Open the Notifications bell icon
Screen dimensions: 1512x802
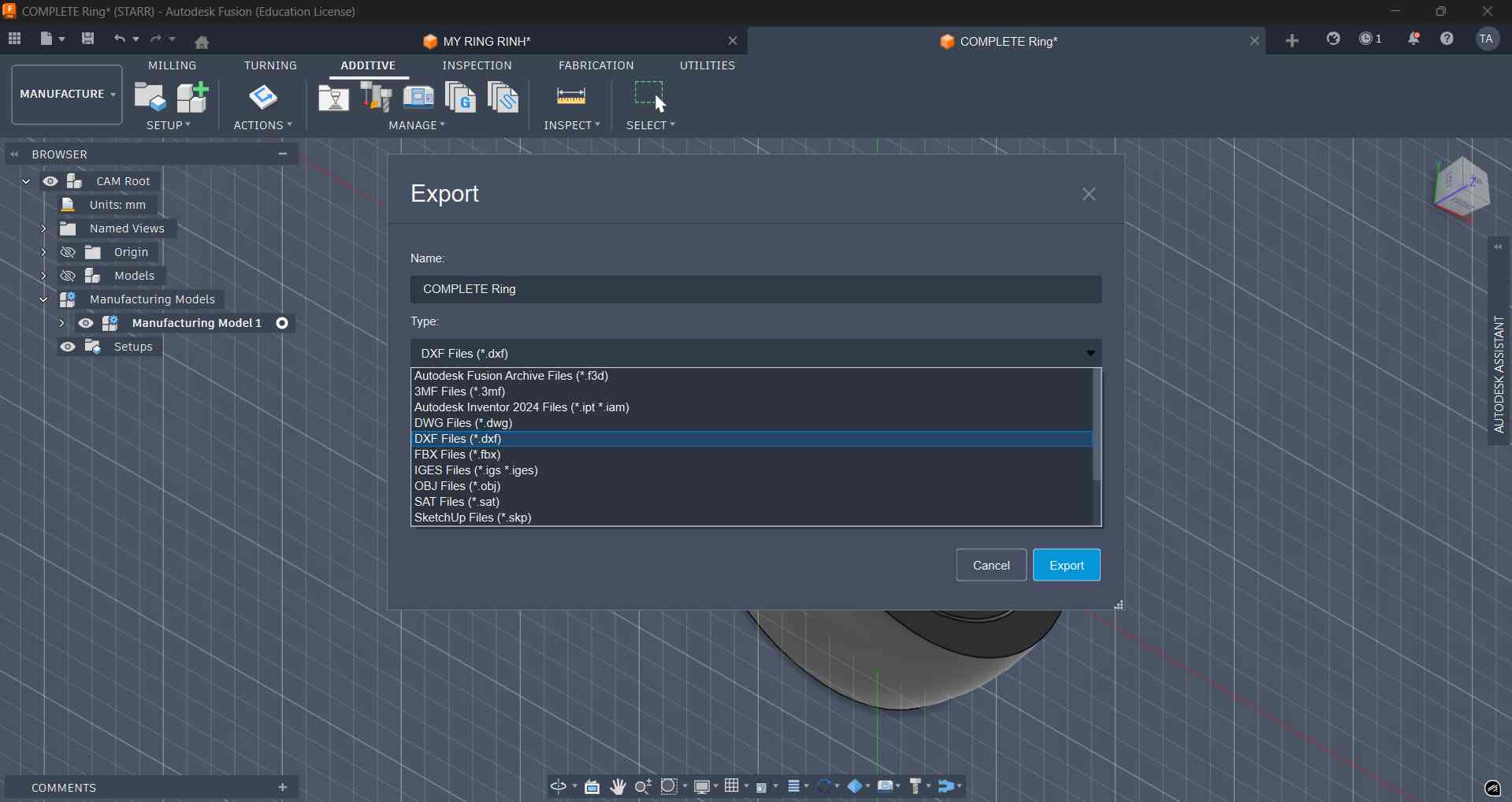pos(1414,39)
